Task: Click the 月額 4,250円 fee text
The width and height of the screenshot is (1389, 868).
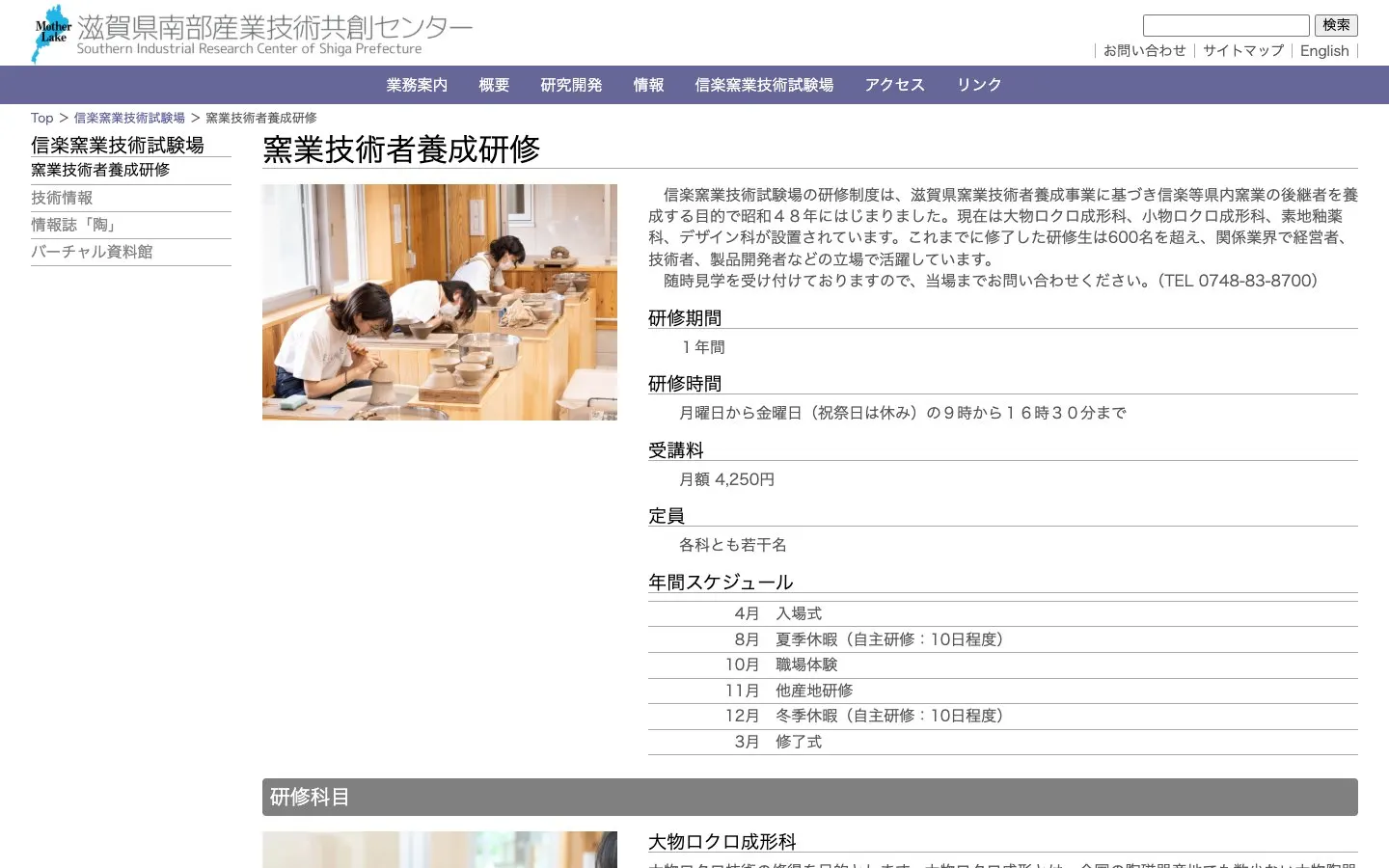Action: click(726, 479)
